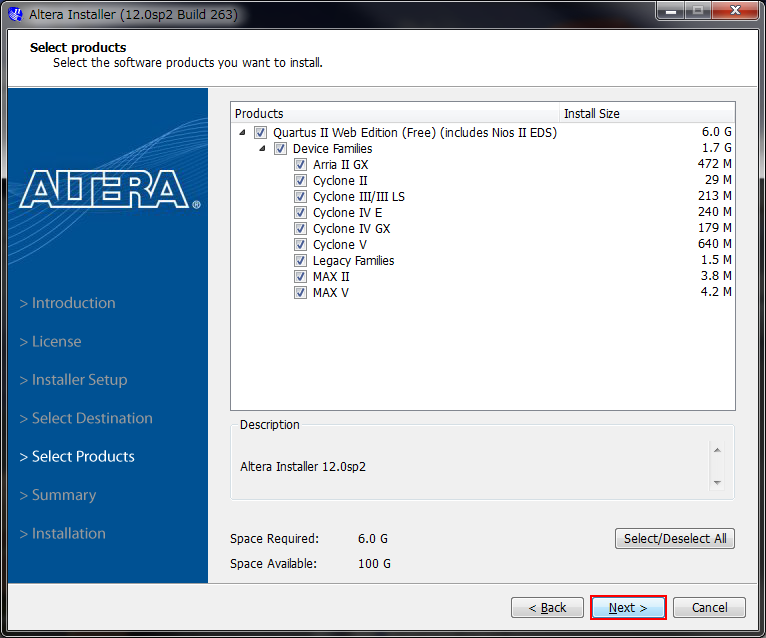This screenshot has width=766, height=638.
Task: Disable the Cyclone V checkbox
Action: coord(300,244)
